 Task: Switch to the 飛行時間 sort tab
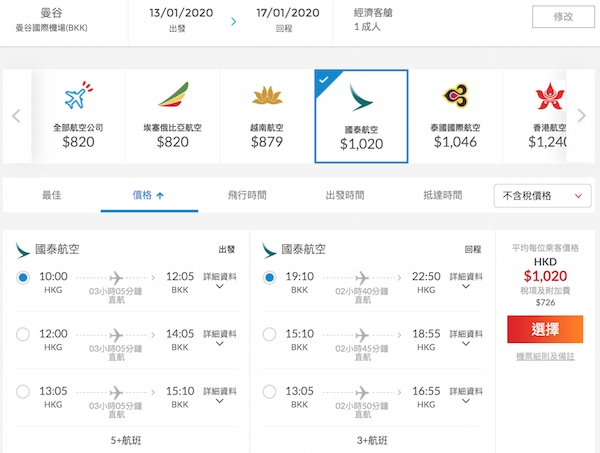[247, 195]
